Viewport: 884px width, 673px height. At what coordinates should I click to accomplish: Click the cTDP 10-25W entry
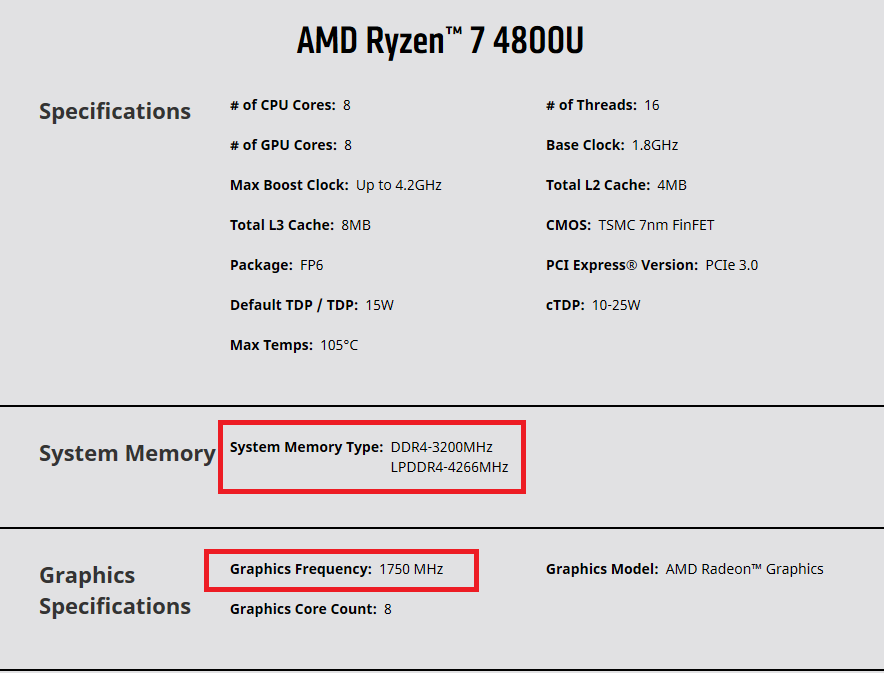point(593,305)
